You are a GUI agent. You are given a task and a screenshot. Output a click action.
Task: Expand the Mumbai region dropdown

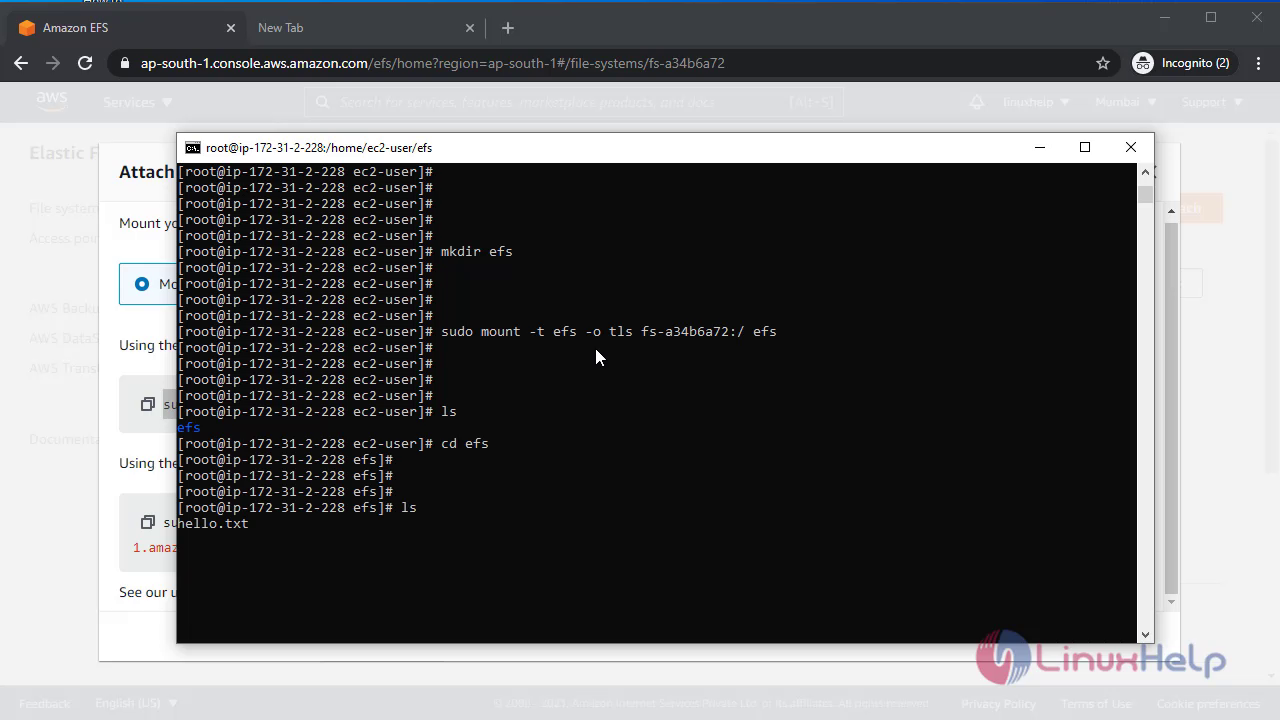tap(1126, 102)
